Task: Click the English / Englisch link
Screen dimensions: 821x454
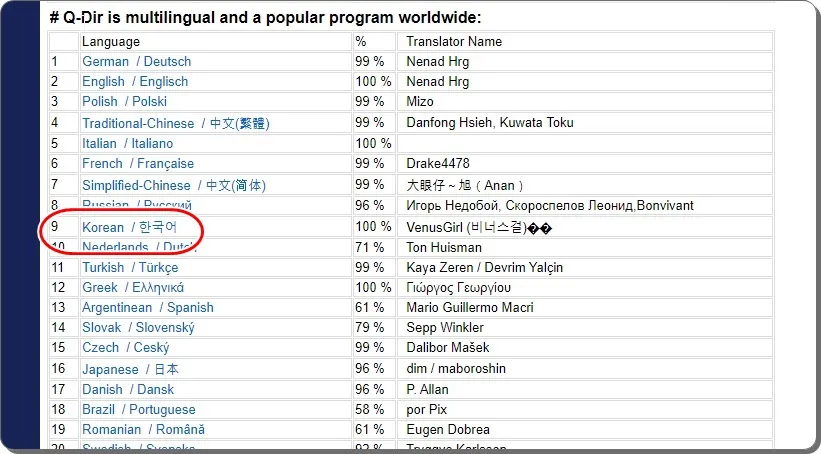Action: tap(135, 82)
